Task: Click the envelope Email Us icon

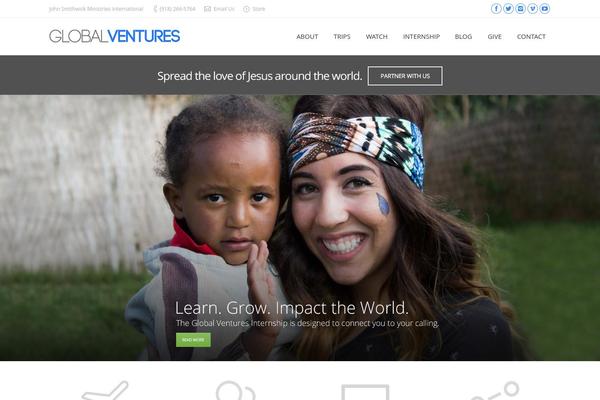Action: click(207, 9)
